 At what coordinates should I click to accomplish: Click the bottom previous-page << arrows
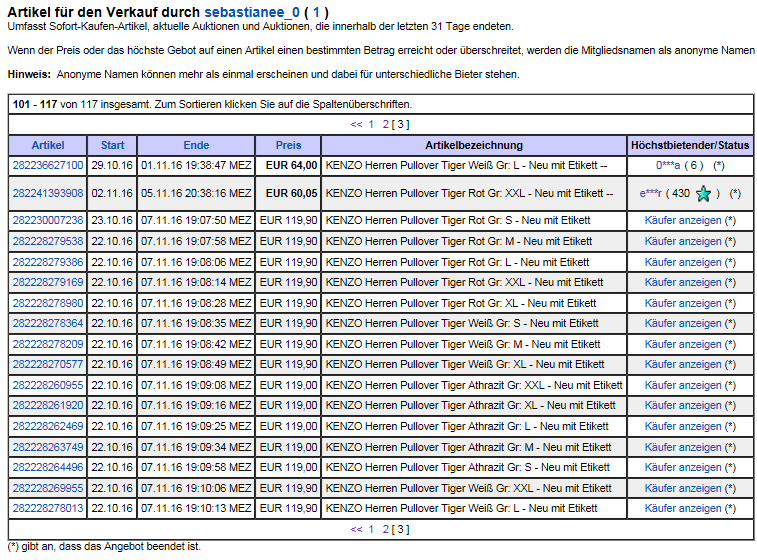[x=356, y=530]
